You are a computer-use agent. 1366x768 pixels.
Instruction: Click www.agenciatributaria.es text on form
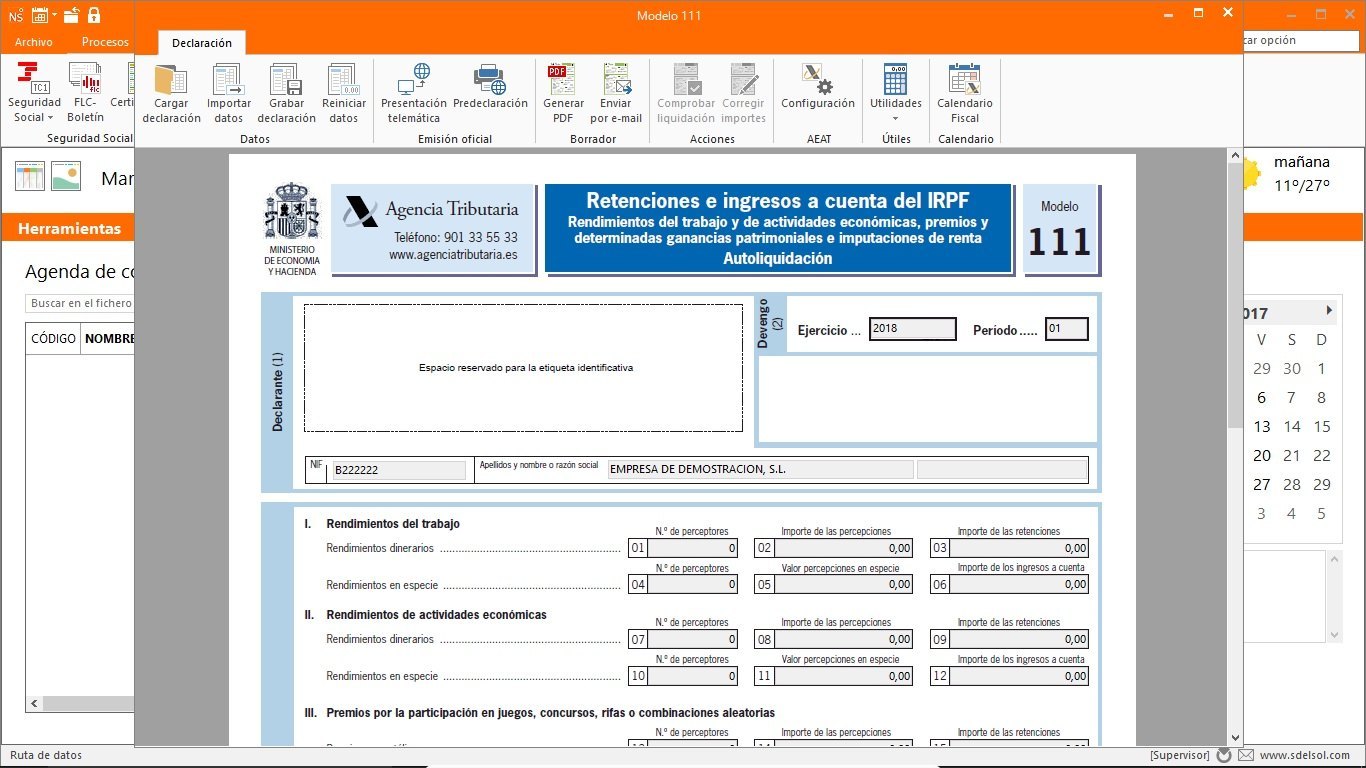(454, 255)
